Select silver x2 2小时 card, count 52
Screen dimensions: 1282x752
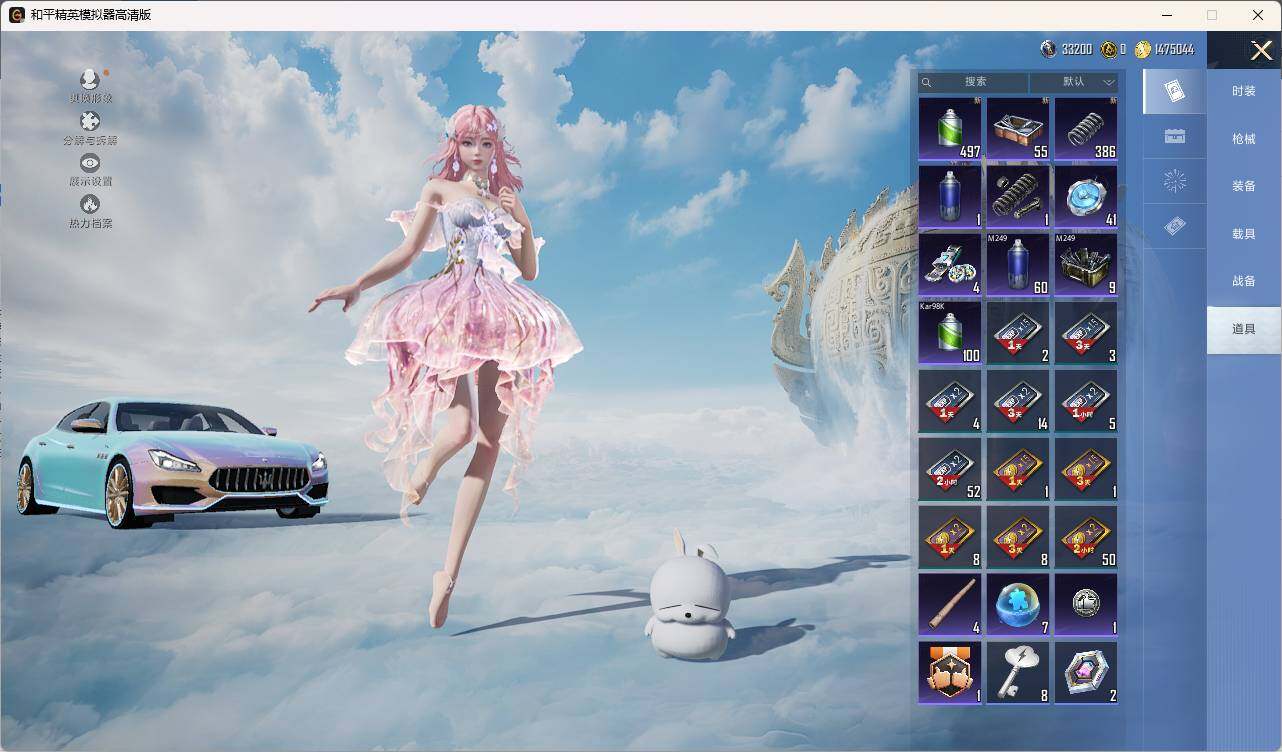pos(950,468)
